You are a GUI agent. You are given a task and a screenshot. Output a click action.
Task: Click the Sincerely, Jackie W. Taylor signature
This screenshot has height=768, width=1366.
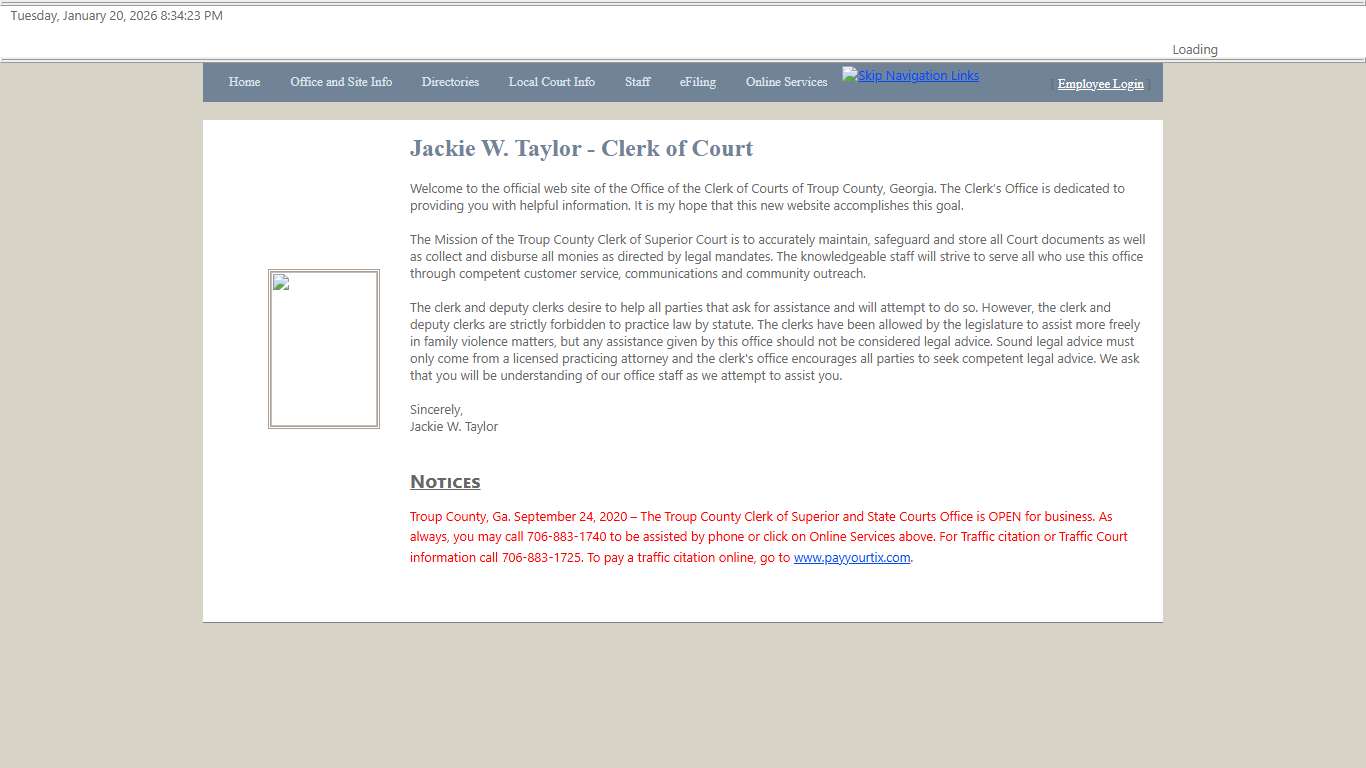coord(453,417)
